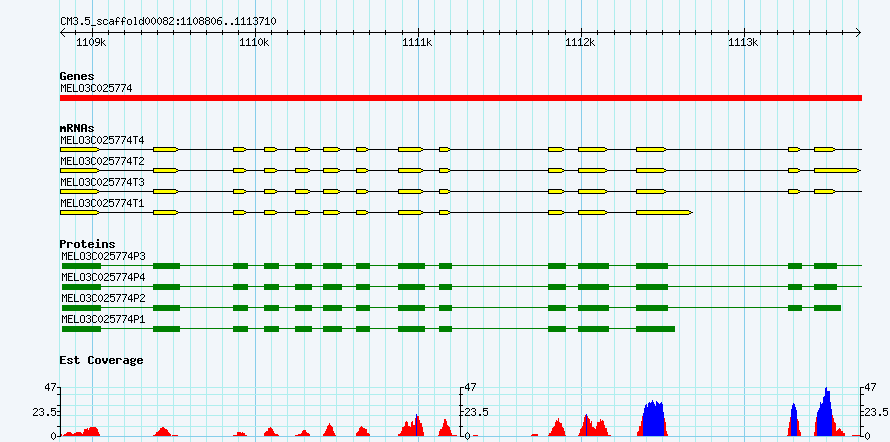Select last CDS block of MELO3C025774P1
The image size is (890, 442).
(656, 329)
